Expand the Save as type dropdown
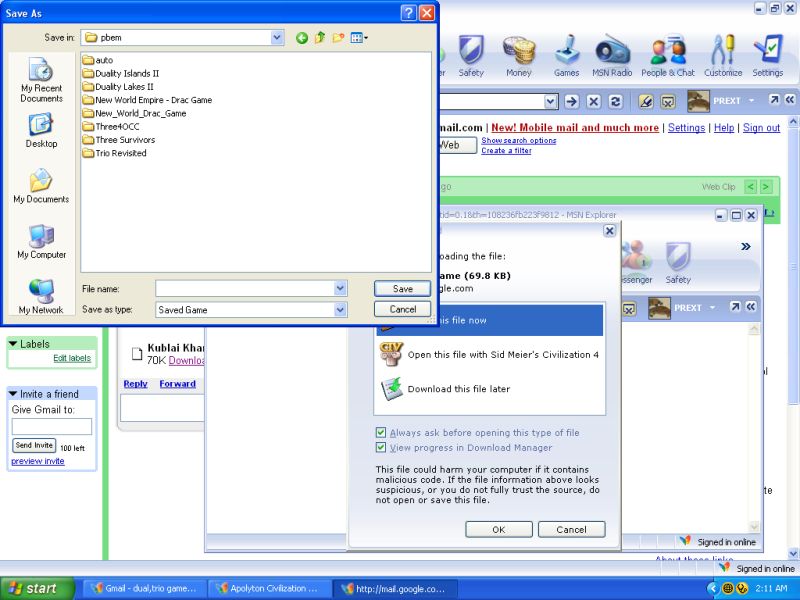The width and height of the screenshot is (800, 600). tap(340, 310)
